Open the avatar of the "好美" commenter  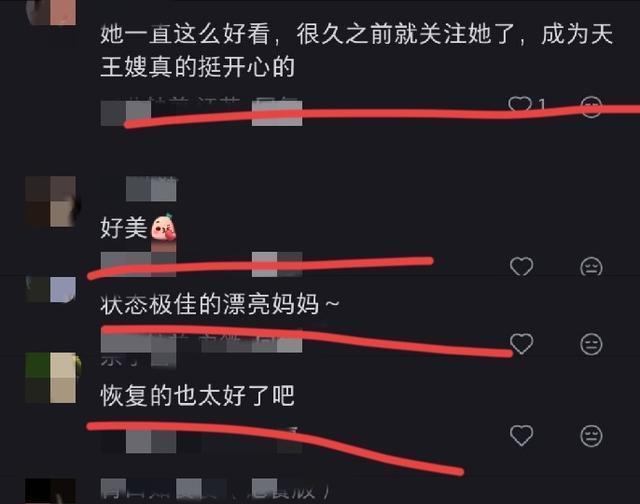51,201
